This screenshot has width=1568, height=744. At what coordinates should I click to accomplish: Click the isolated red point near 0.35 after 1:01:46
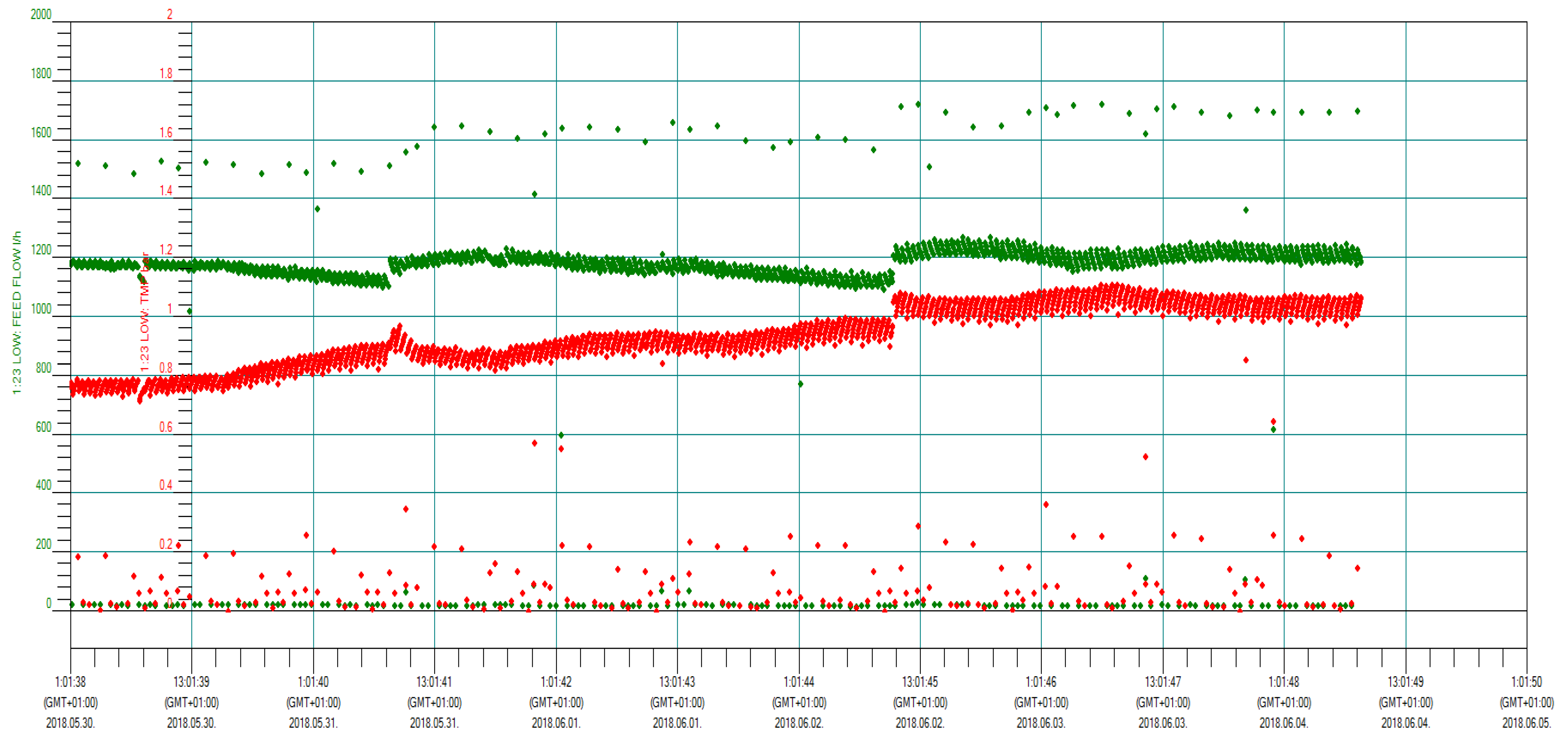coord(1046,505)
